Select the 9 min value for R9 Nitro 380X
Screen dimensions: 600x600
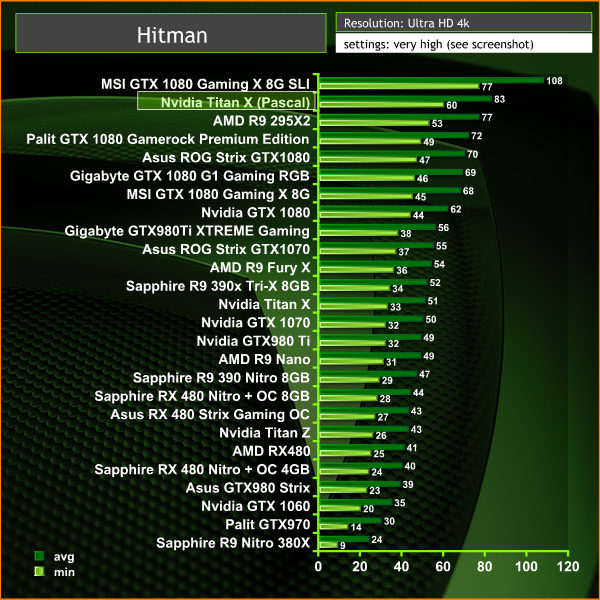(x=342, y=546)
